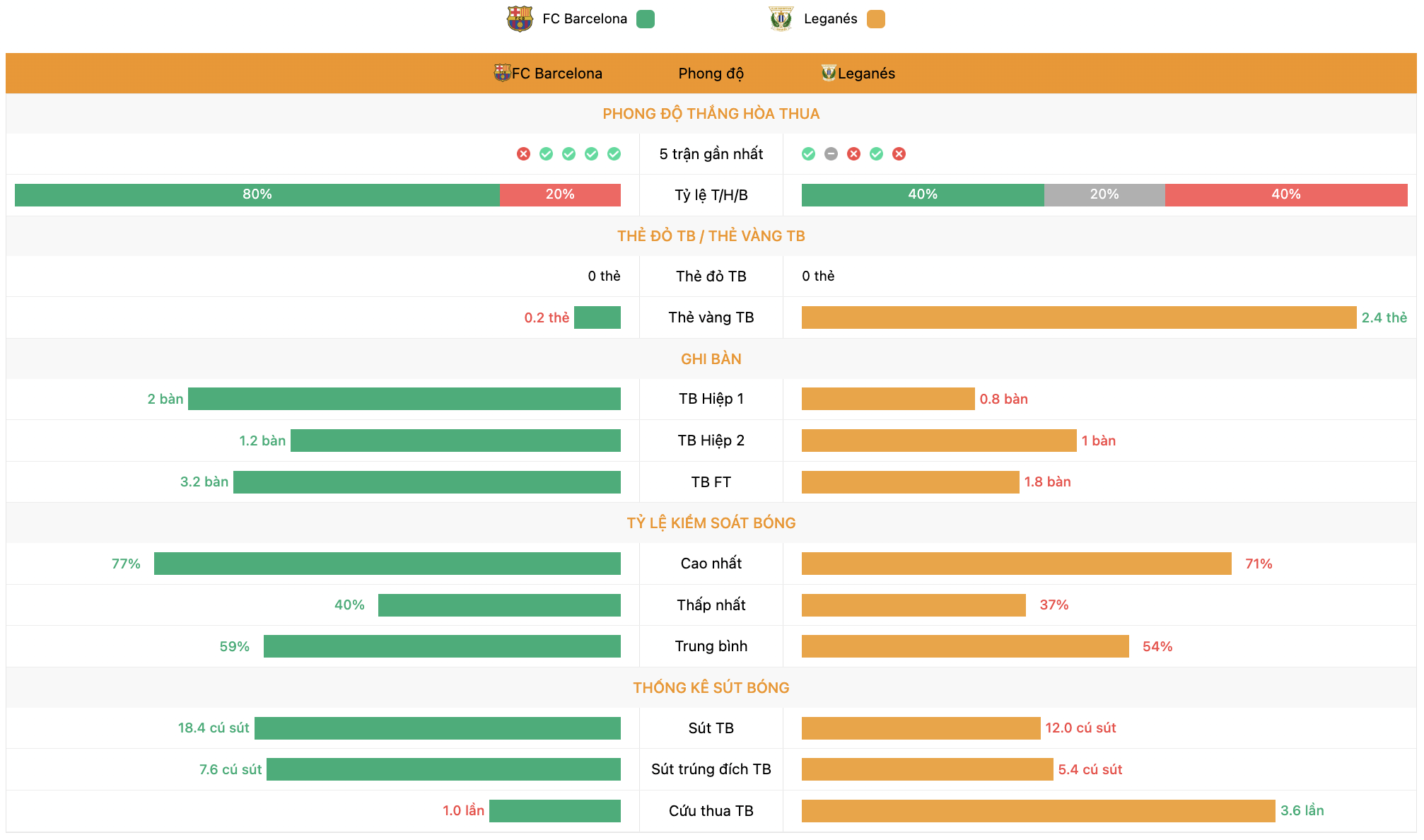Click Leganés' gray draw icon
Image resolution: width=1424 pixels, height=840 pixels.
click(x=831, y=154)
